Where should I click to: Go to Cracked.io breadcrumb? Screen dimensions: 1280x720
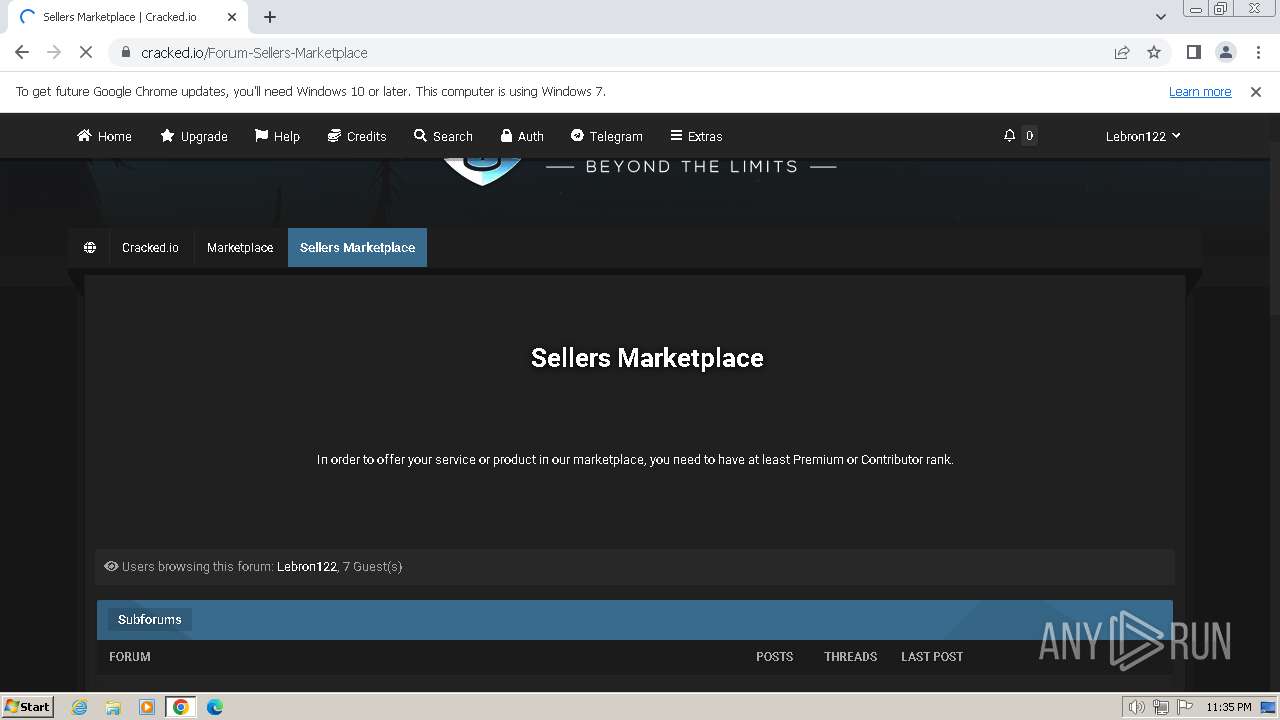(x=150, y=247)
